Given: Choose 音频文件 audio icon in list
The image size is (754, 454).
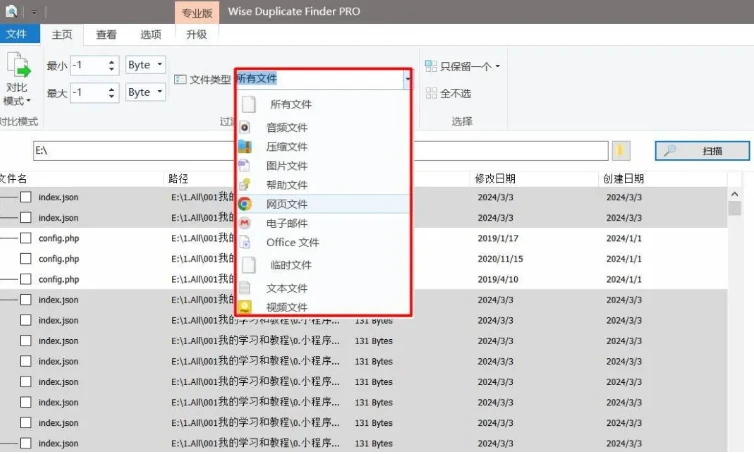Looking at the screenshot, I should click(x=244, y=127).
